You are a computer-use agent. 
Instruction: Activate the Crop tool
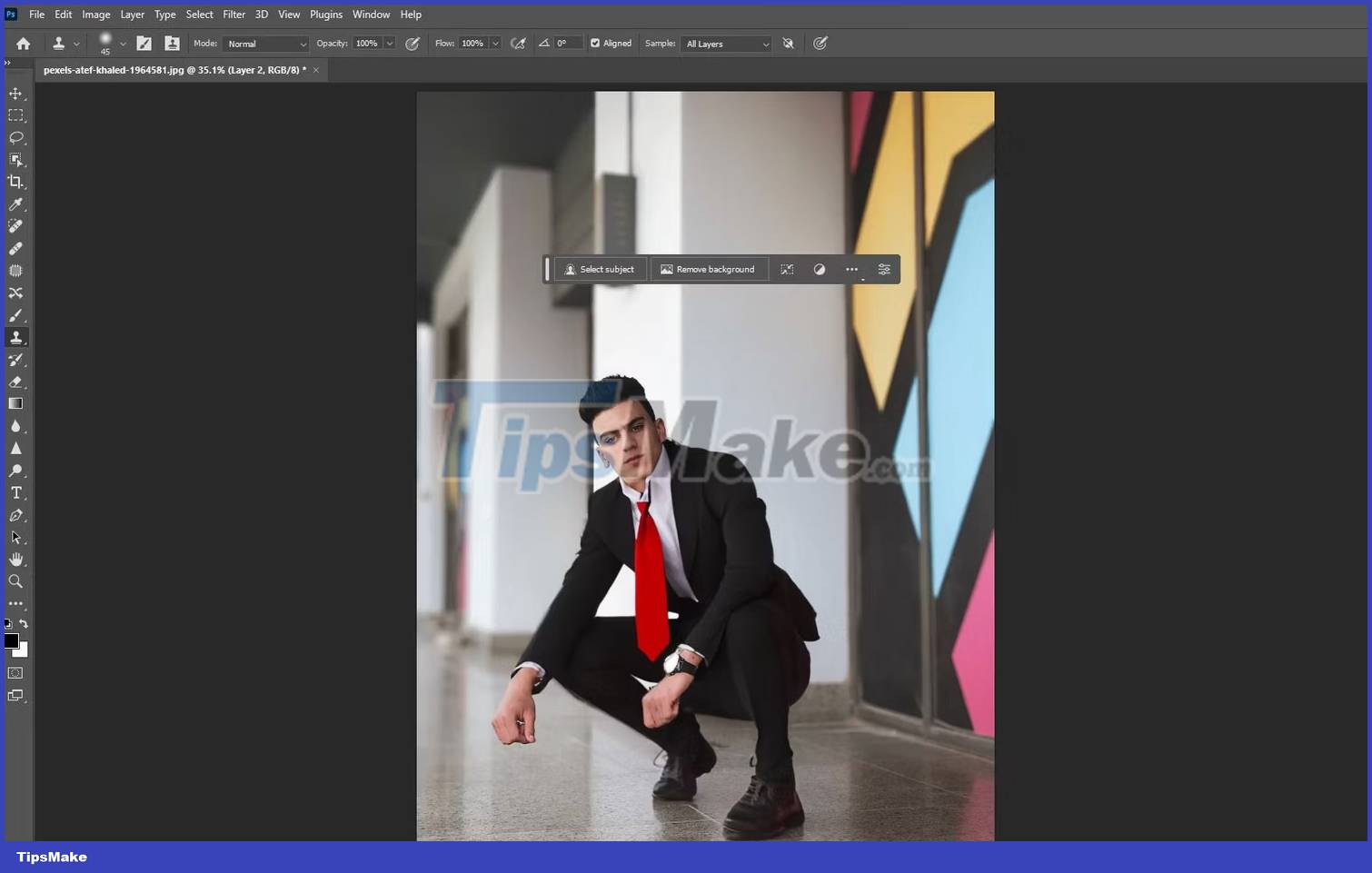tap(15, 181)
